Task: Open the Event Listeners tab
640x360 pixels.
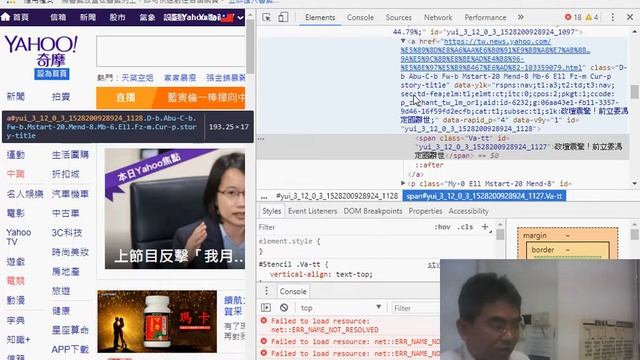Action: point(312,211)
